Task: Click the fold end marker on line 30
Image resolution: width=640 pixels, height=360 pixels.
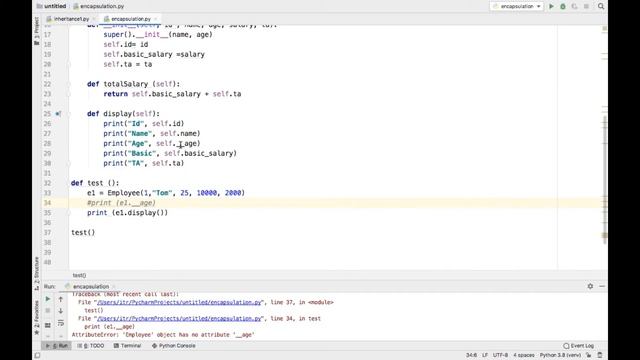Action: pyautogui.click(x=69, y=163)
